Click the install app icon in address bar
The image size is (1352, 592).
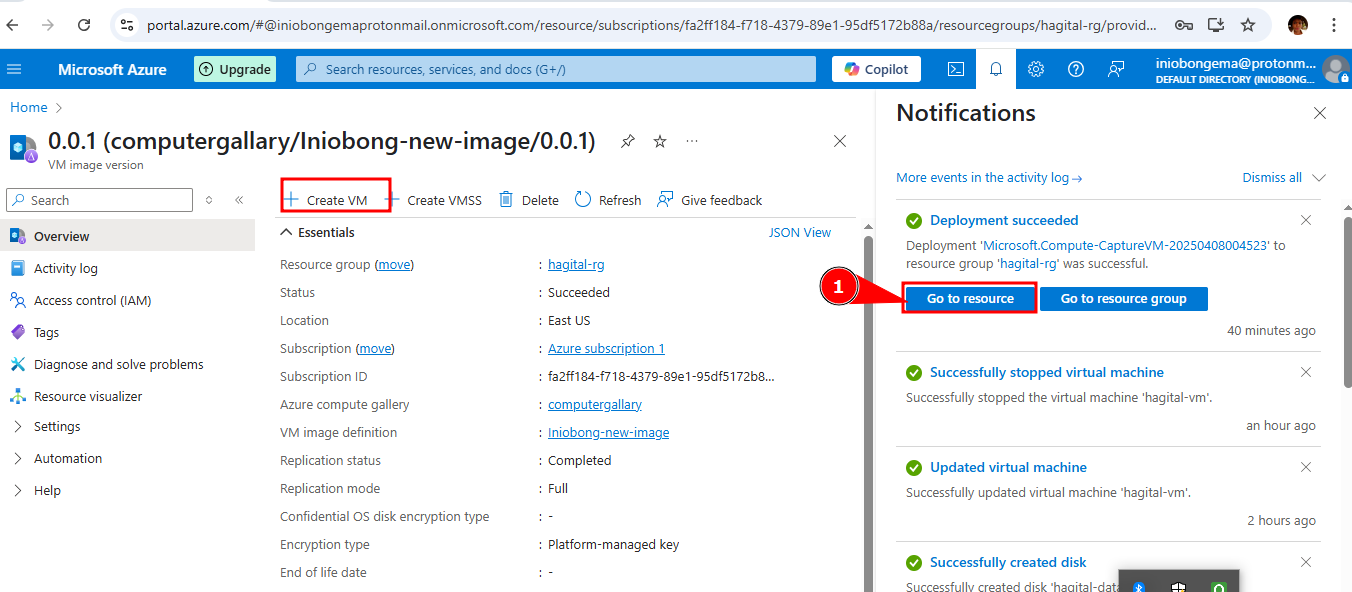(1216, 25)
